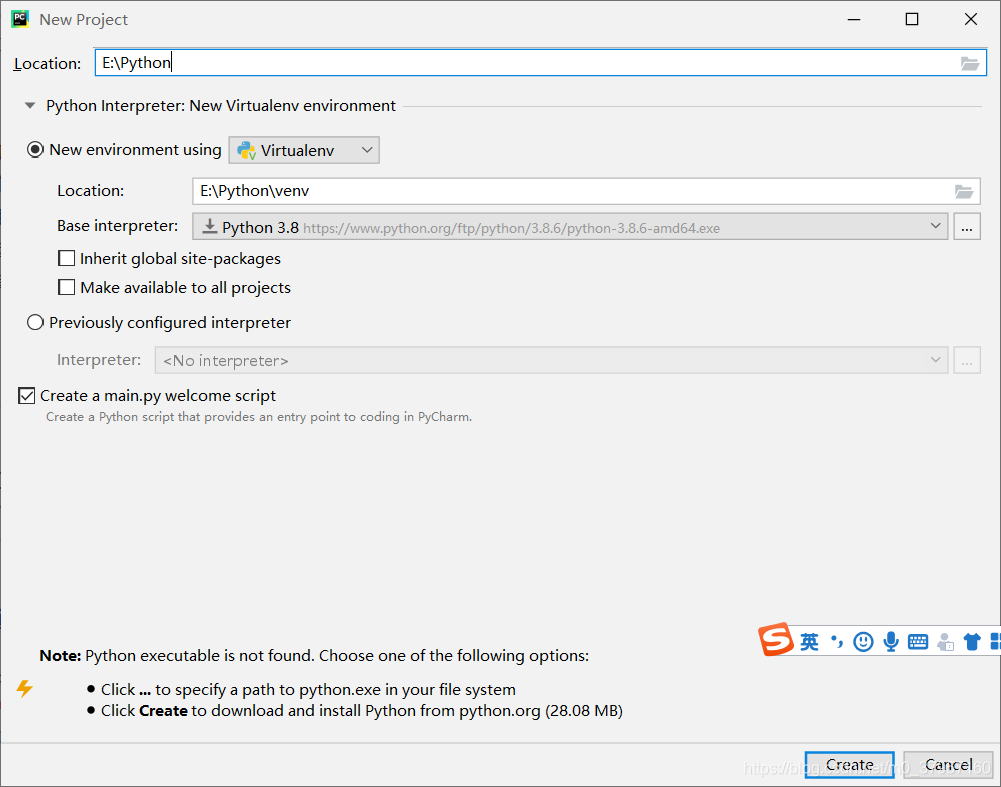Viewport: 1001px width, 787px height.
Task: Open Sogou toolbox grid icon
Action: click(x=995, y=641)
